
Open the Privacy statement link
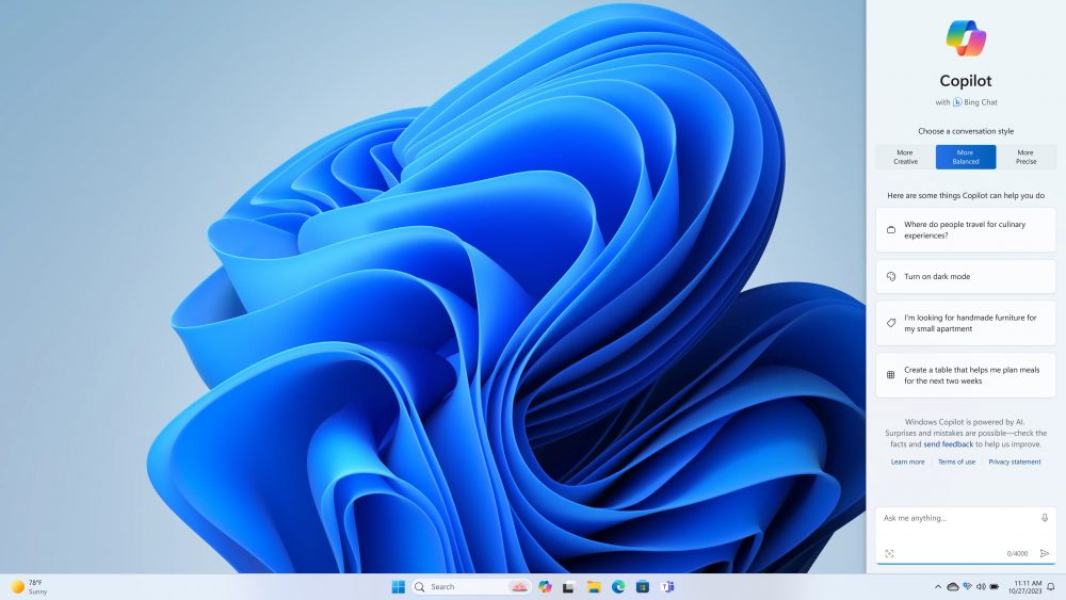[x=1015, y=461]
